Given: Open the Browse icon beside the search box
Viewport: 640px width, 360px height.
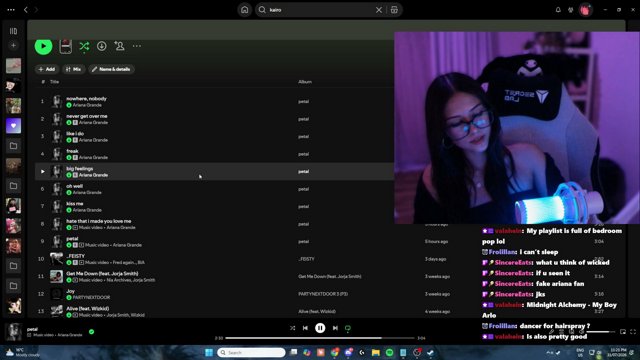Looking at the screenshot, I should click(x=394, y=10).
